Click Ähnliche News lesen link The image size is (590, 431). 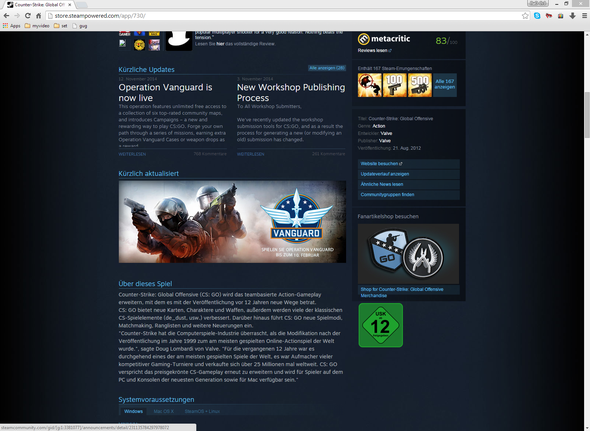click(x=408, y=184)
